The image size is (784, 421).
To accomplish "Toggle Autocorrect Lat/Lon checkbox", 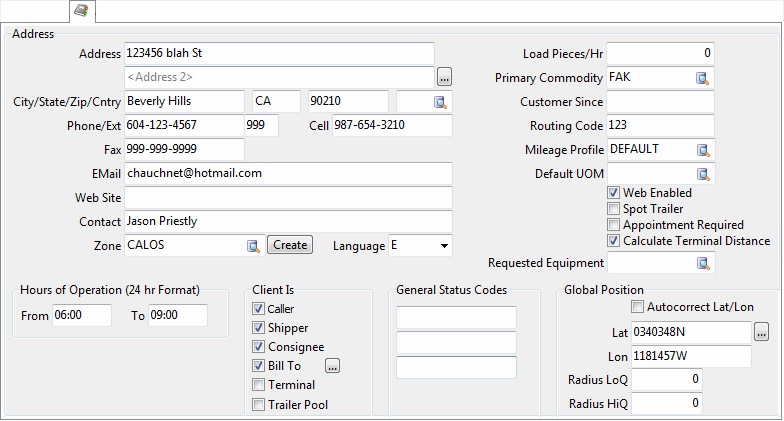I will point(638,307).
